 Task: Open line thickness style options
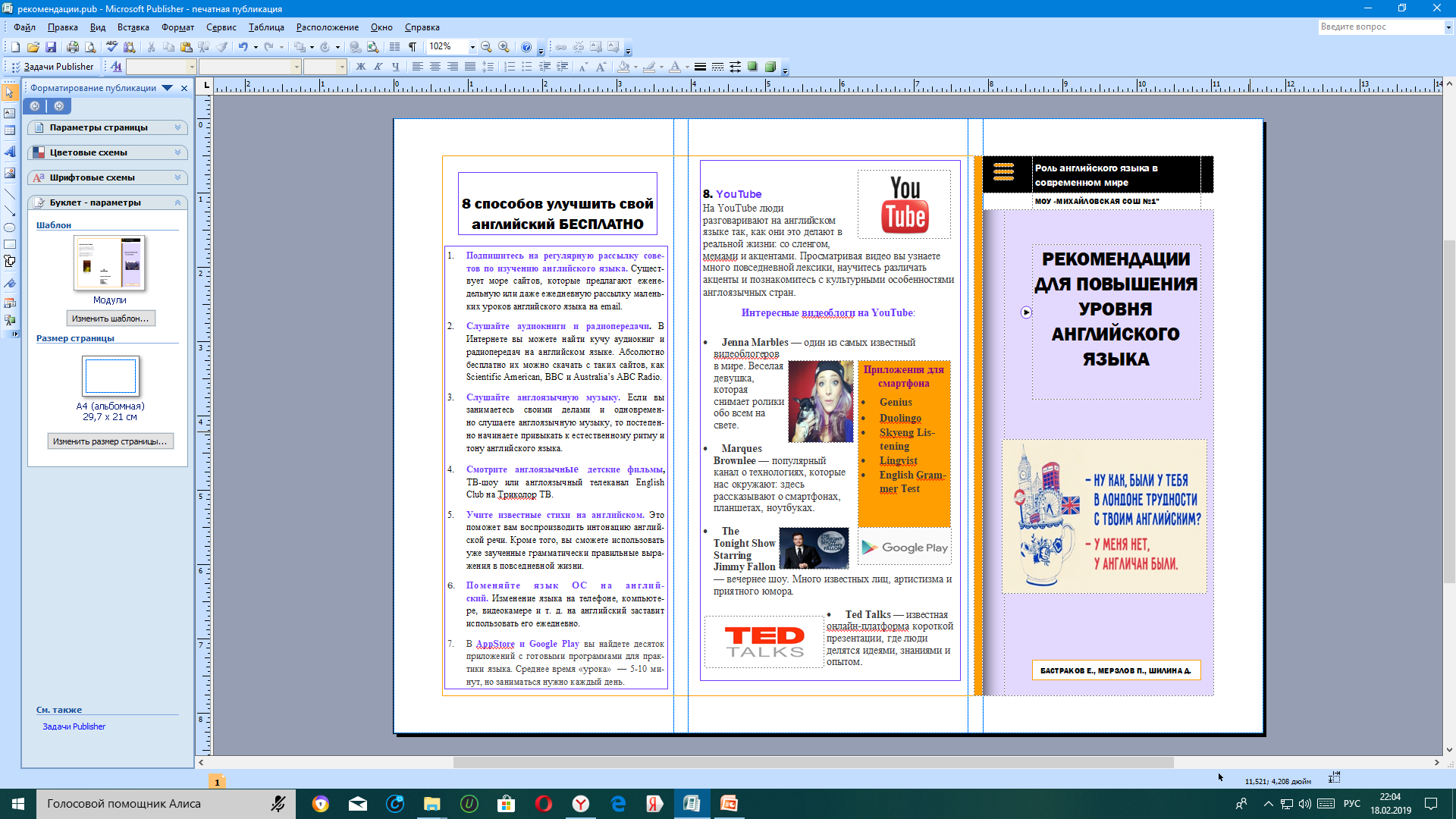click(x=700, y=67)
